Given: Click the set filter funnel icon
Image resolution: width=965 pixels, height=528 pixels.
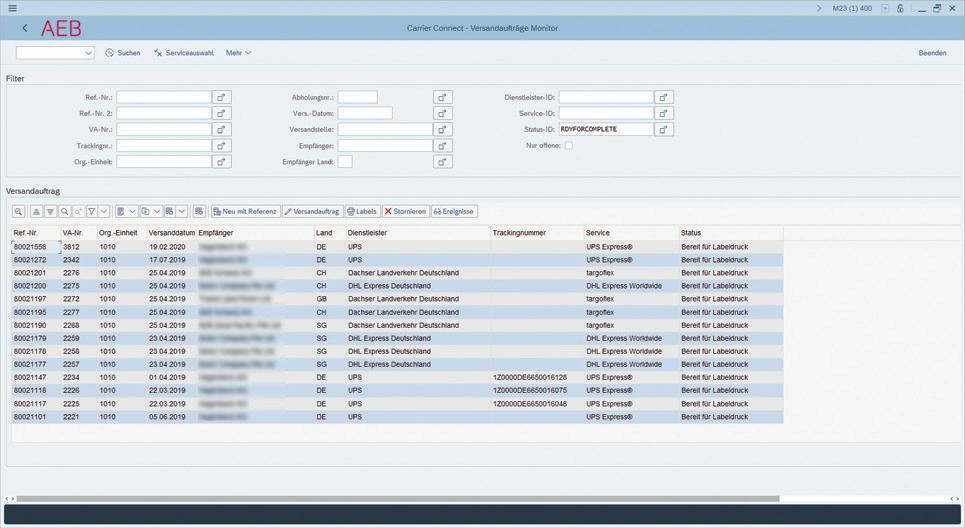Looking at the screenshot, I should (x=92, y=211).
